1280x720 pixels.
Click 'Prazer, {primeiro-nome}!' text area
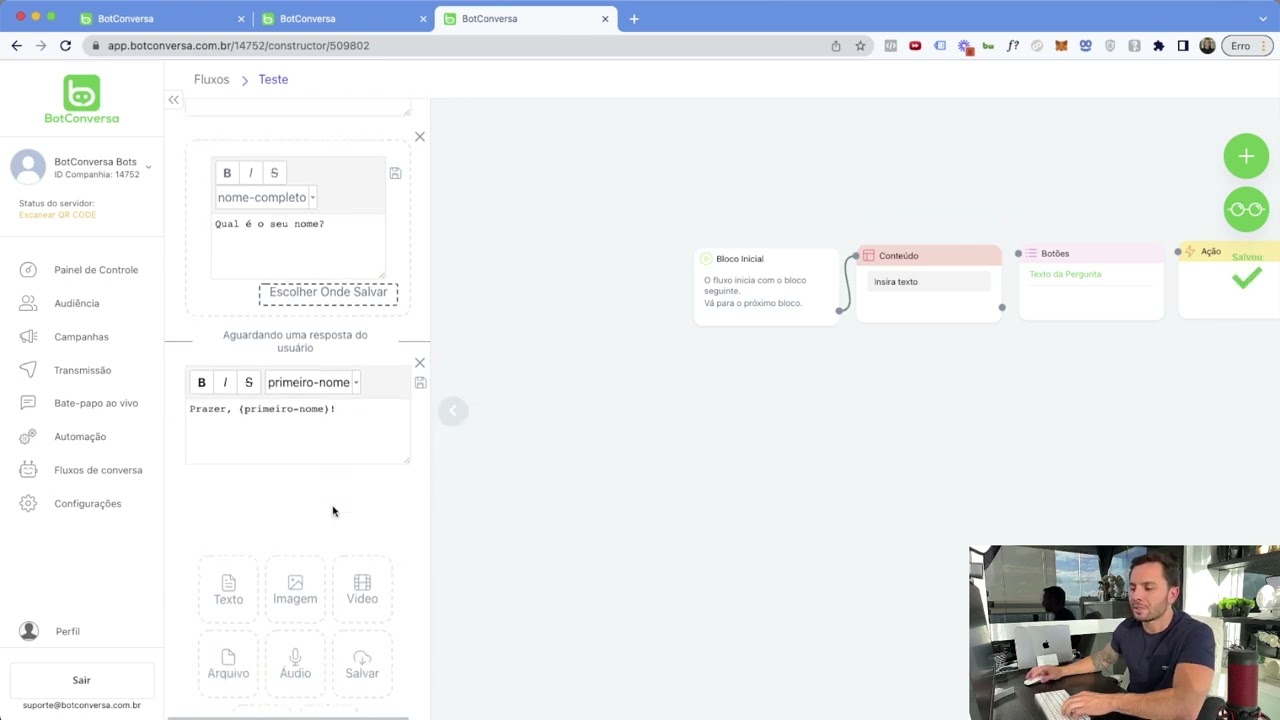[x=298, y=430]
